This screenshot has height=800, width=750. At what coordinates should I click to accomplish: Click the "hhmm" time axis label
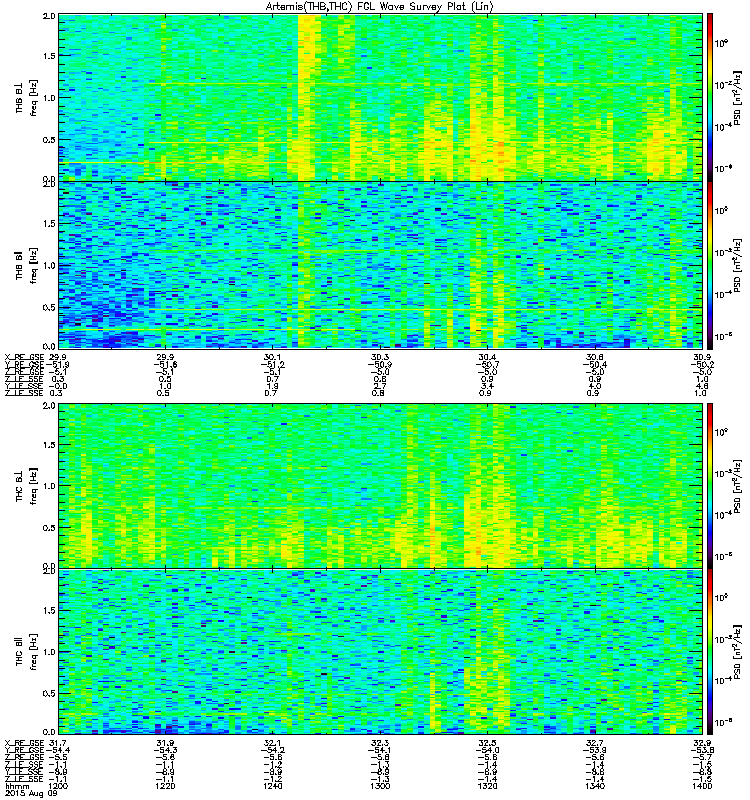(x=17, y=786)
